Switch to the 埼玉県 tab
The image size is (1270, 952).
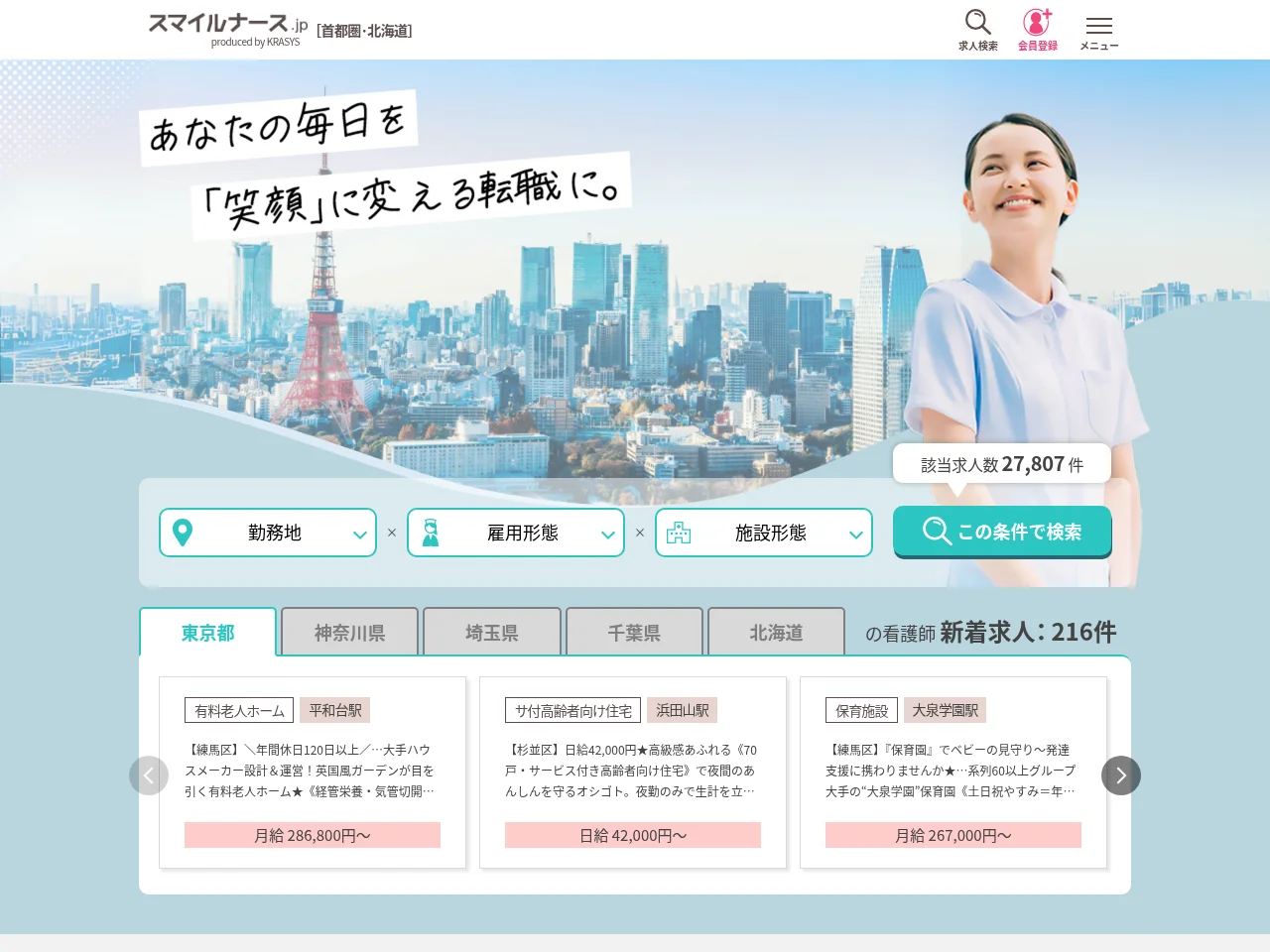pos(492,632)
